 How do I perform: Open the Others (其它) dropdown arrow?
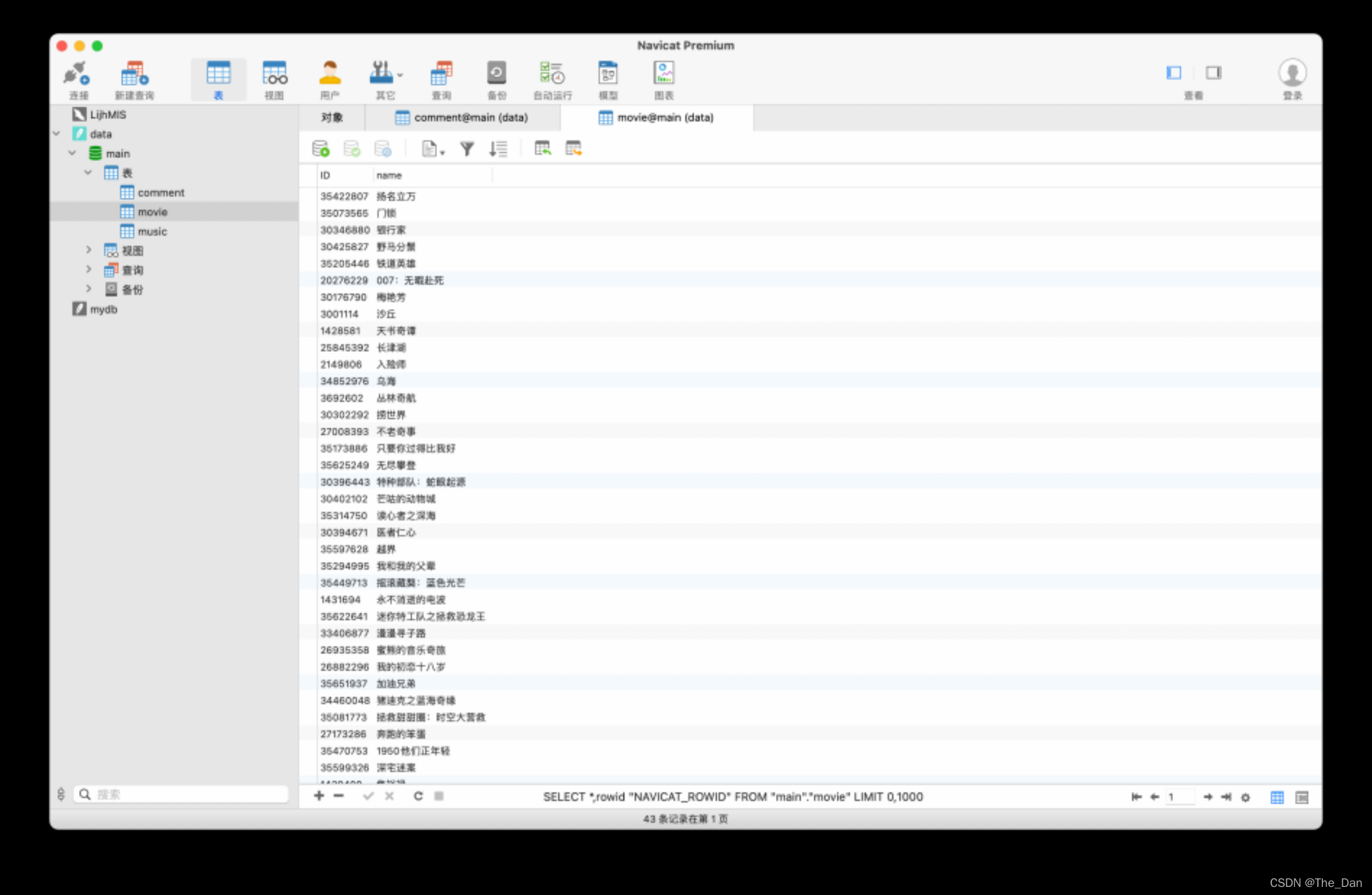[x=400, y=75]
